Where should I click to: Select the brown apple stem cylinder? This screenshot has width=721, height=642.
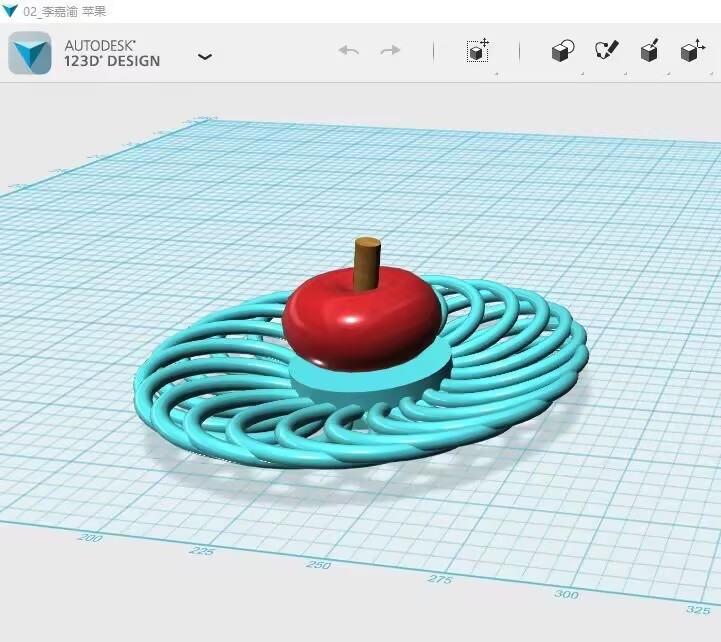pyautogui.click(x=367, y=264)
